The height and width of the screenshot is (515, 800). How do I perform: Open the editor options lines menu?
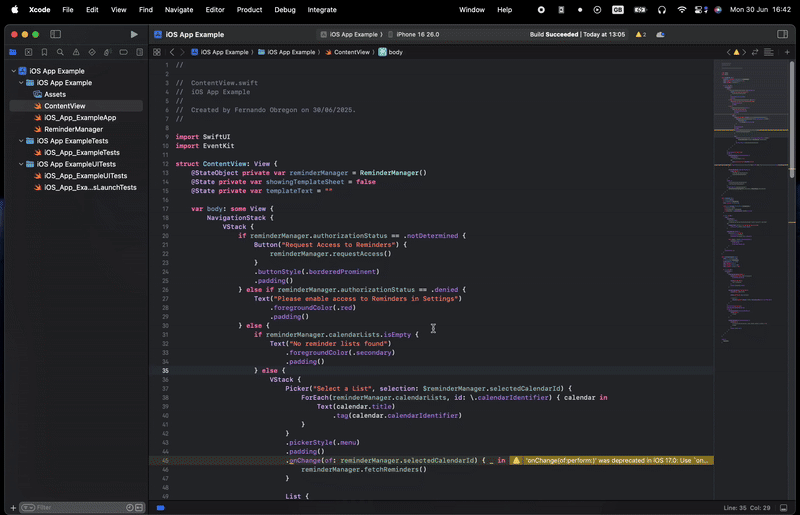pos(769,52)
